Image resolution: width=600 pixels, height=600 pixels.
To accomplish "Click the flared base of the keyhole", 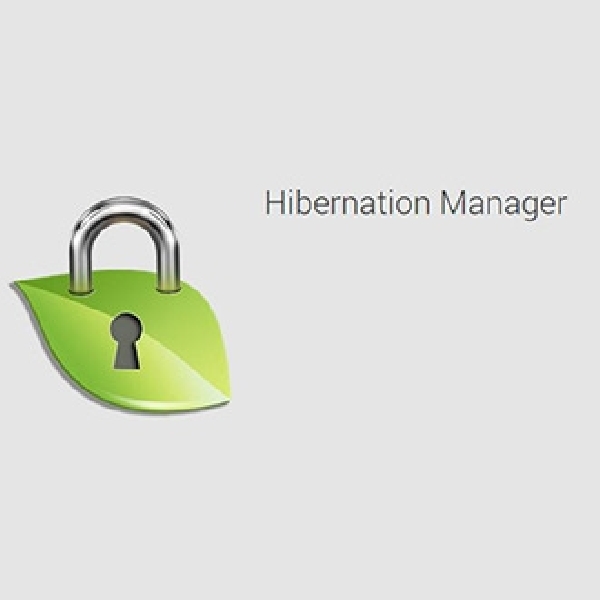I will [126, 360].
